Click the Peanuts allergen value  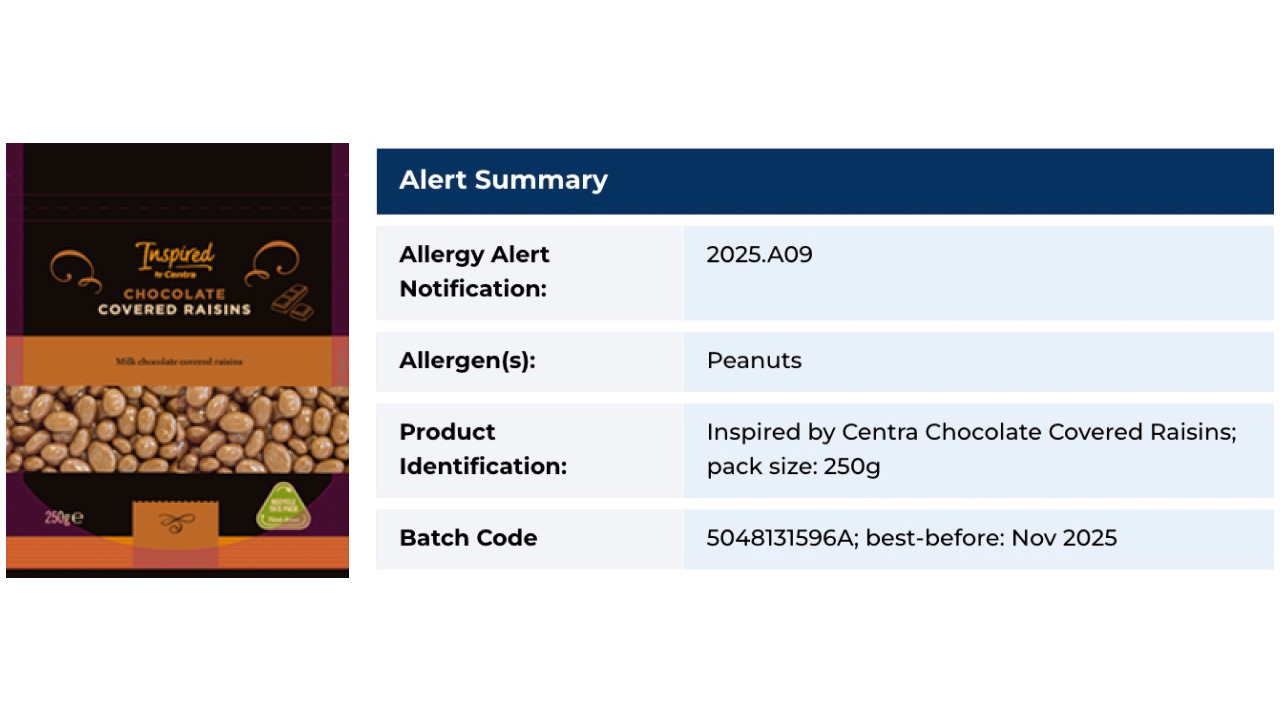coord(754,361)
